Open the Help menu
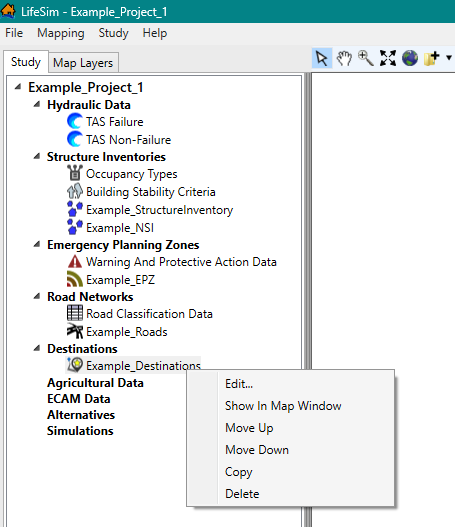The width and height of the screenshot is (455, 527). pyautogui.click(x=155, y=33)
